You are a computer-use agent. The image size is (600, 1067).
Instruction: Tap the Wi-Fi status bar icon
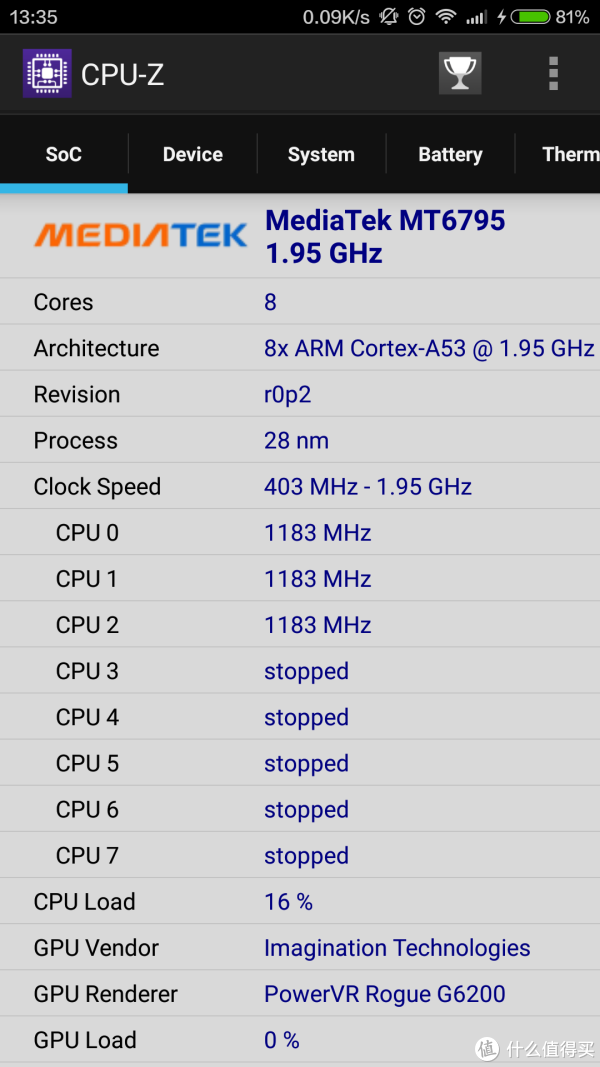pos(446,17)
